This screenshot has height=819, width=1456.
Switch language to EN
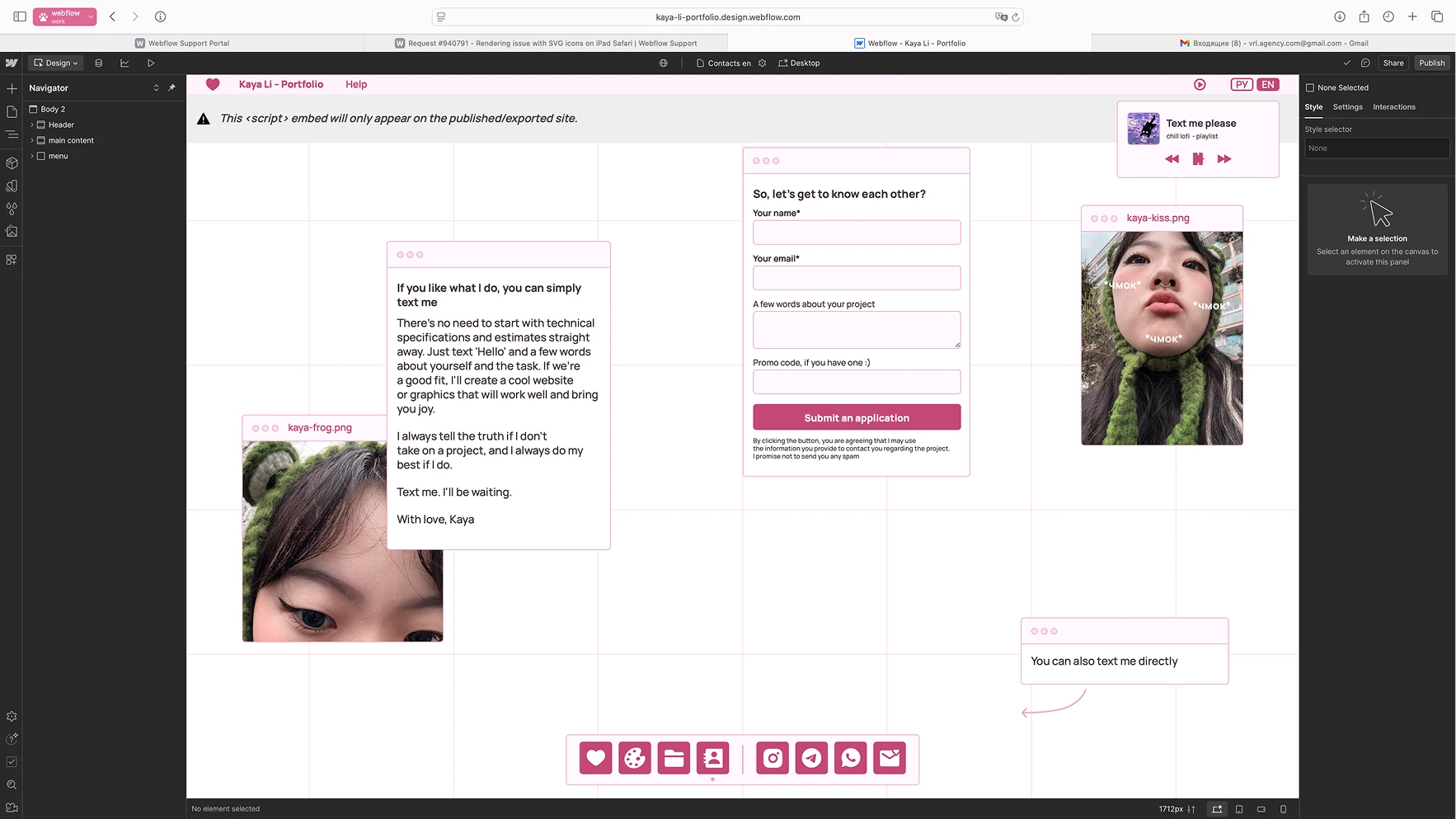1268,84
